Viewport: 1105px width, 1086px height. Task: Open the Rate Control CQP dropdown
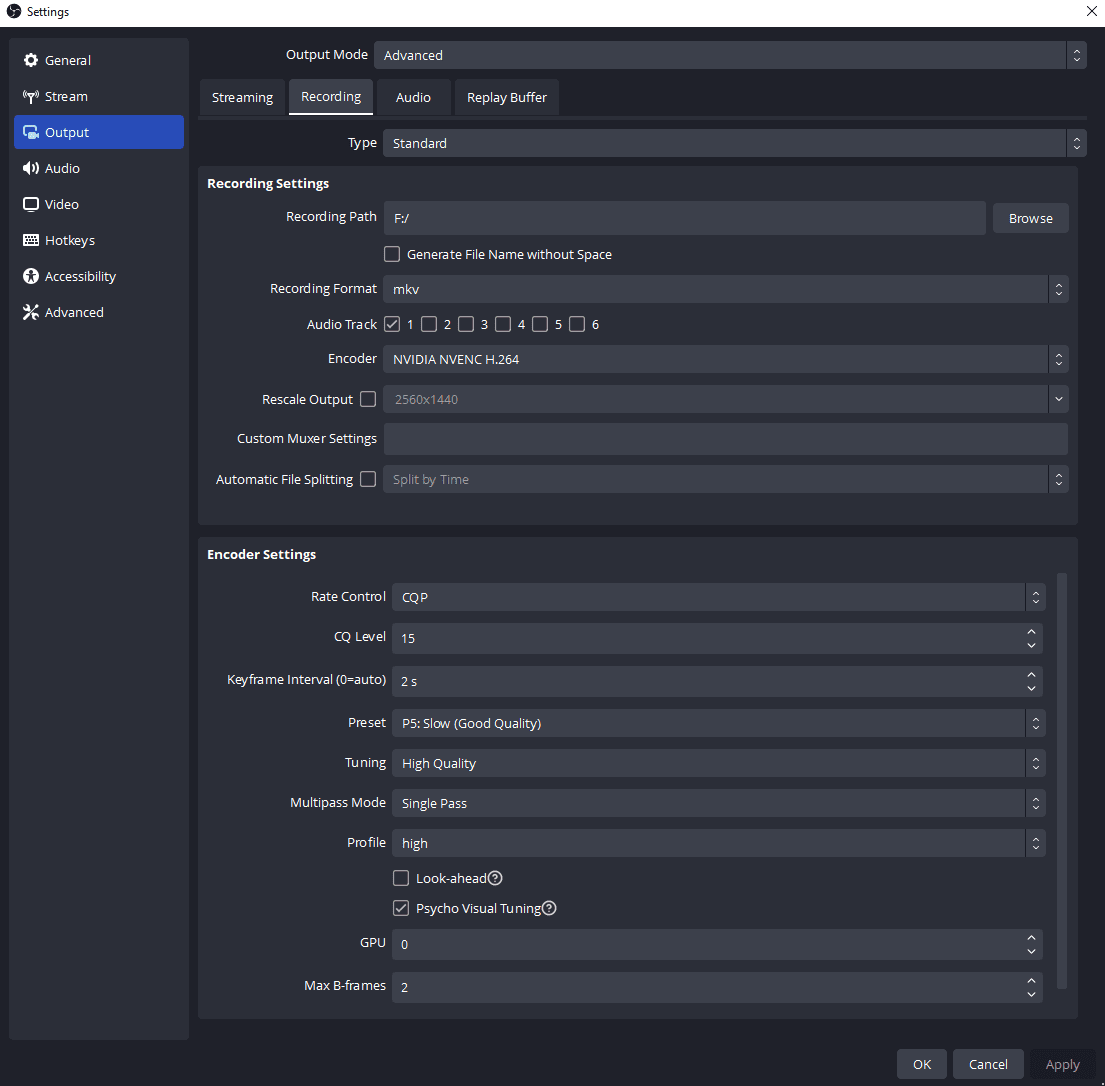coord(719,597)
